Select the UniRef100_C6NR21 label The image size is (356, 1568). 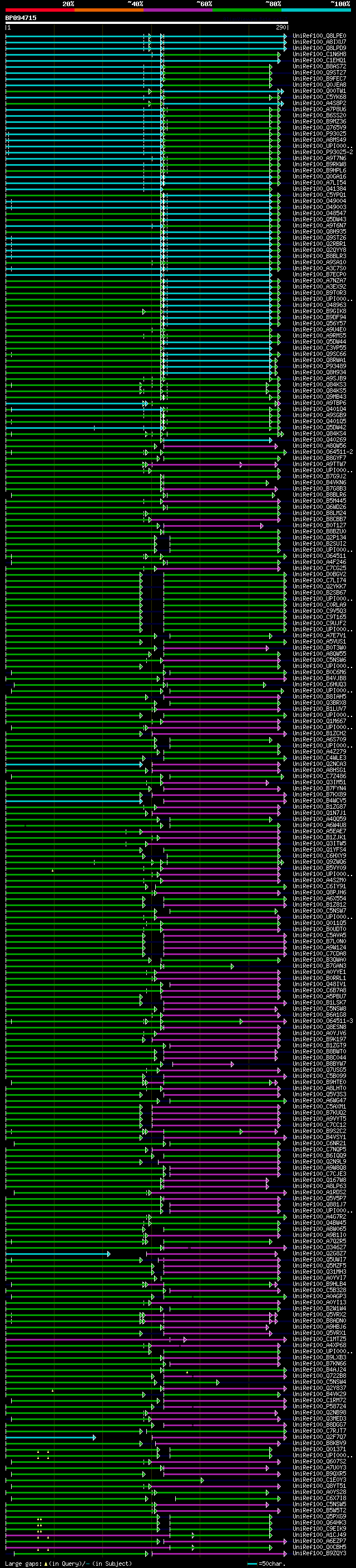[x=319, y=1143]
